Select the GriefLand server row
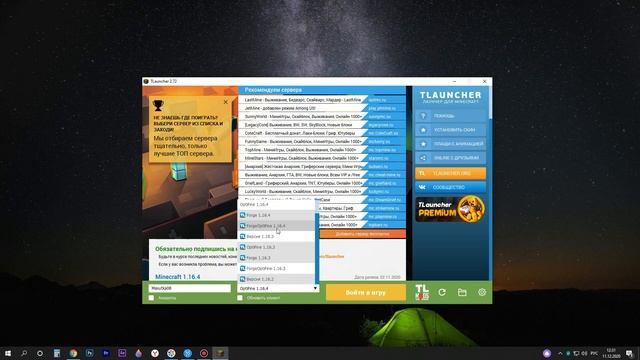This screenshot has width=640, height=360. click(x=303, y=183)
